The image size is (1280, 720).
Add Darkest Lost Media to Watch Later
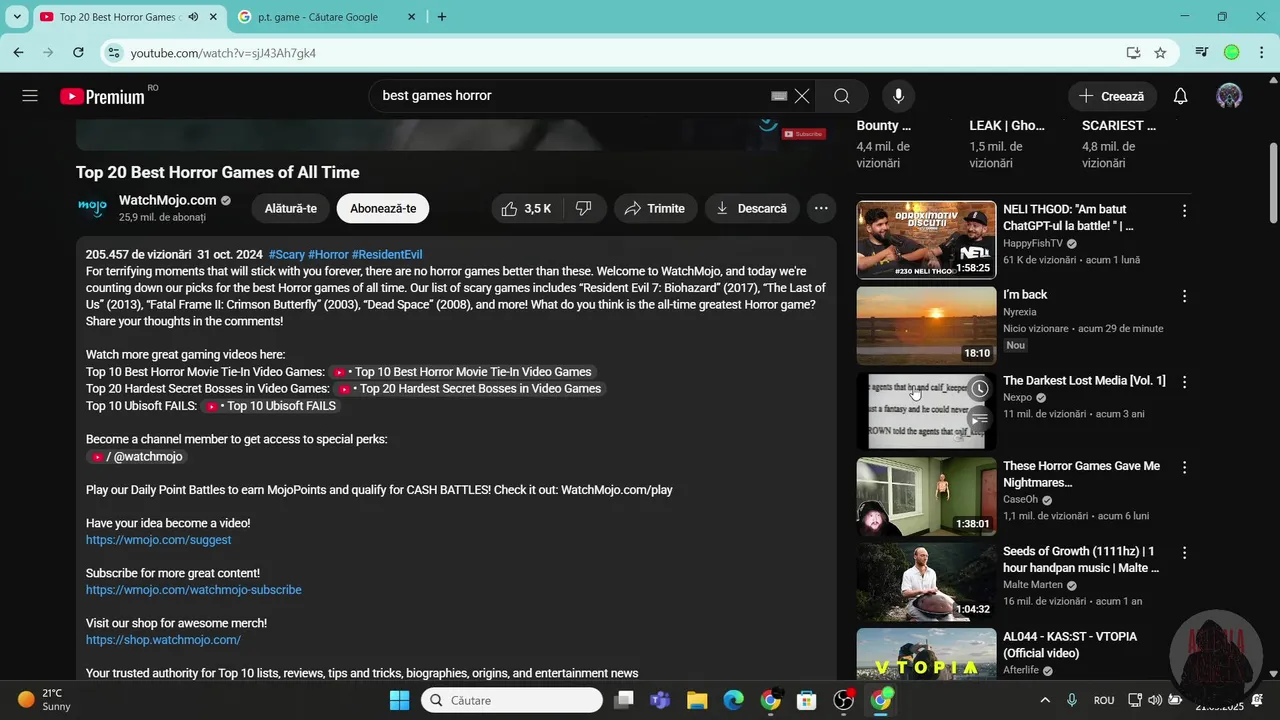pyautogui.click(x=980, y=389)
